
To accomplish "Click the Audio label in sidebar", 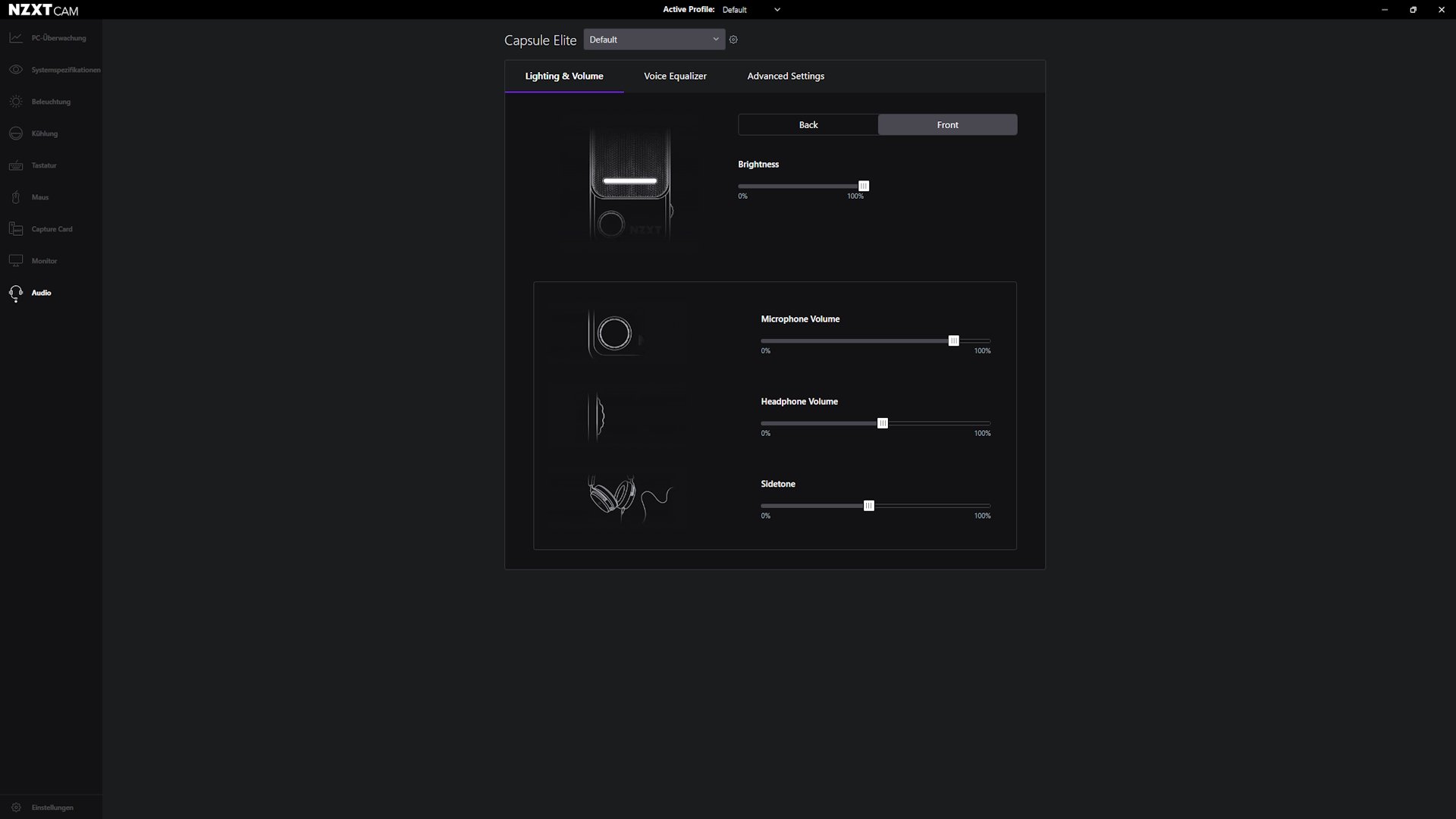I will tap(42, 293).
